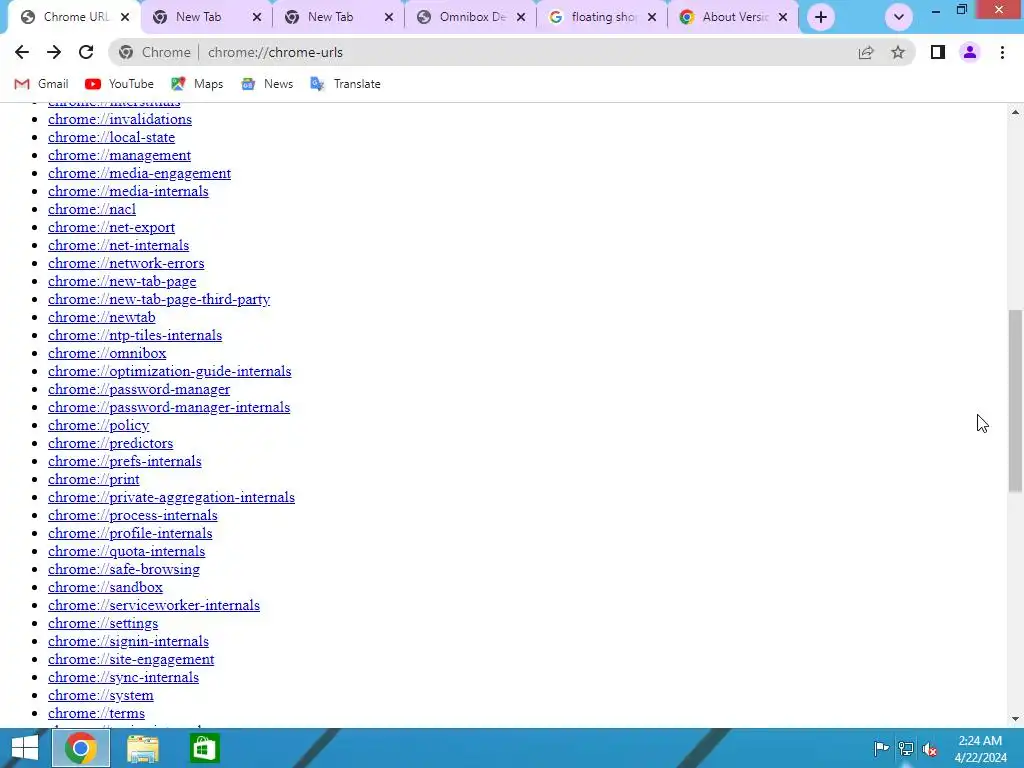Open the network tray icon

(906, 748)
